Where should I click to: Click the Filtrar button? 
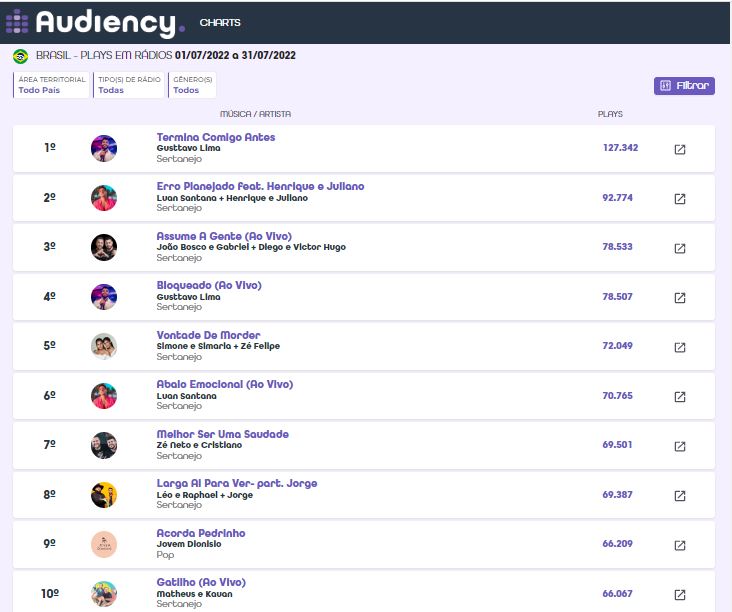pos(684,85)
